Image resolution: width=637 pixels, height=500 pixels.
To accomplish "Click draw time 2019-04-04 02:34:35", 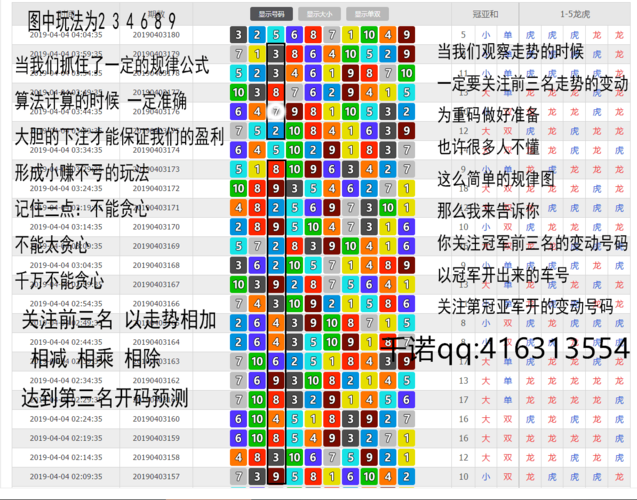I will (x=66, y=381).
